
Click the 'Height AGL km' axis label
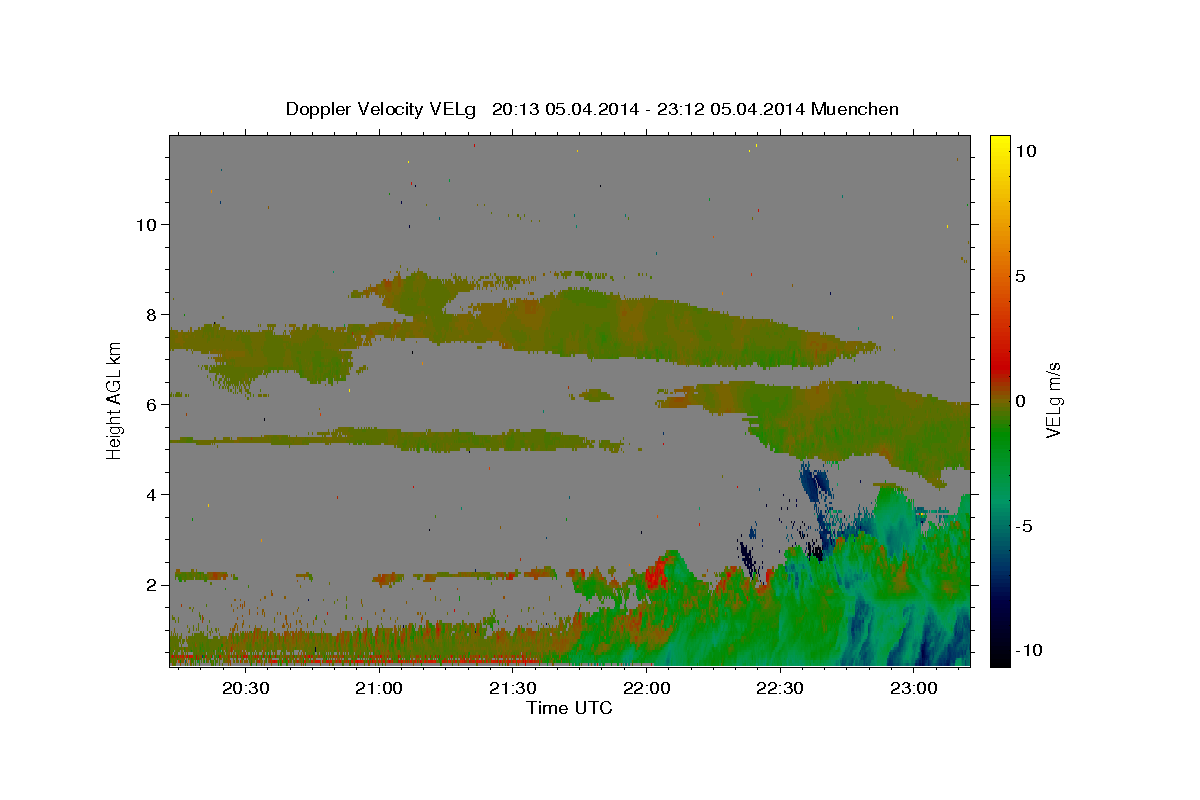click(x=115, y=401)
